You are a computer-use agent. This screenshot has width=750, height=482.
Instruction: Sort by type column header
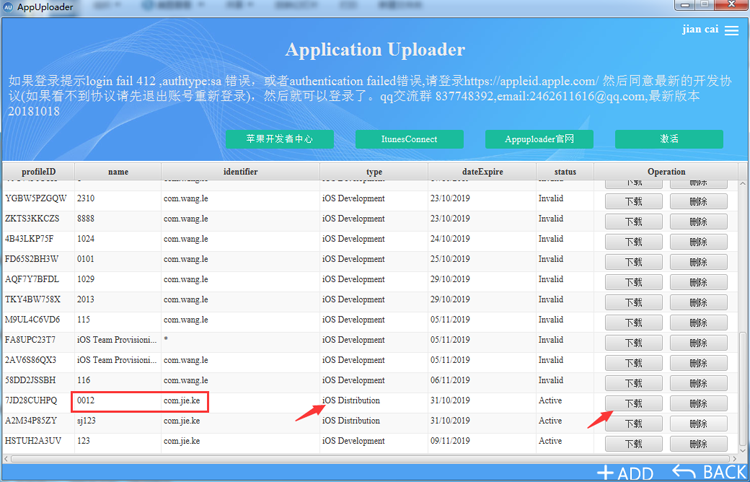374,172
